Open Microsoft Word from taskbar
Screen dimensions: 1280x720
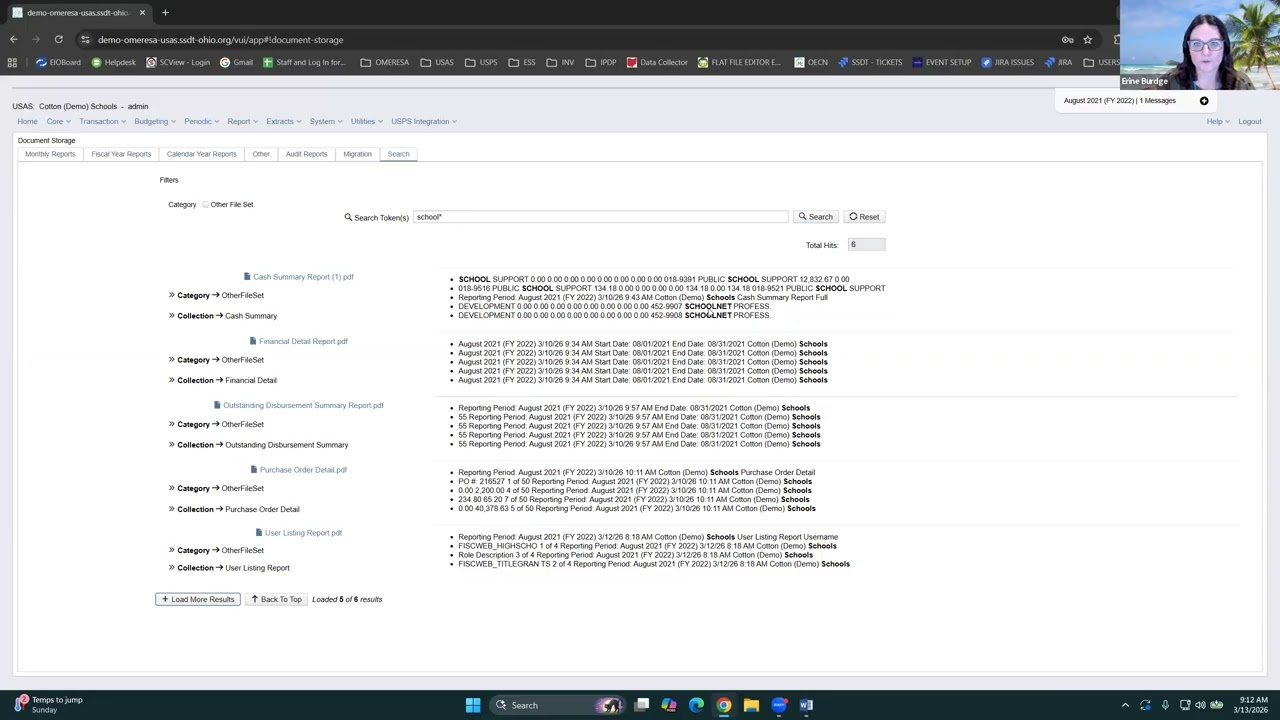[x=806, y=705]
